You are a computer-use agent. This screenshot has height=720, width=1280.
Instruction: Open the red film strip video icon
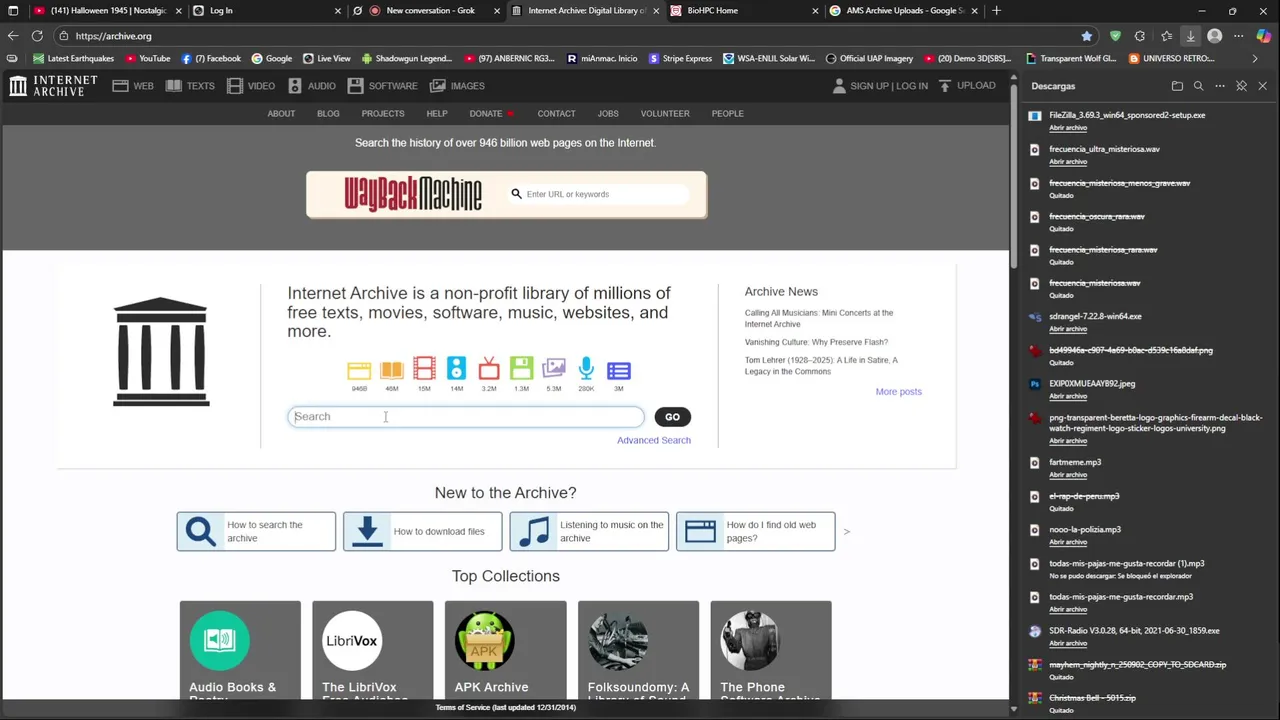click(x=424, y=369)
